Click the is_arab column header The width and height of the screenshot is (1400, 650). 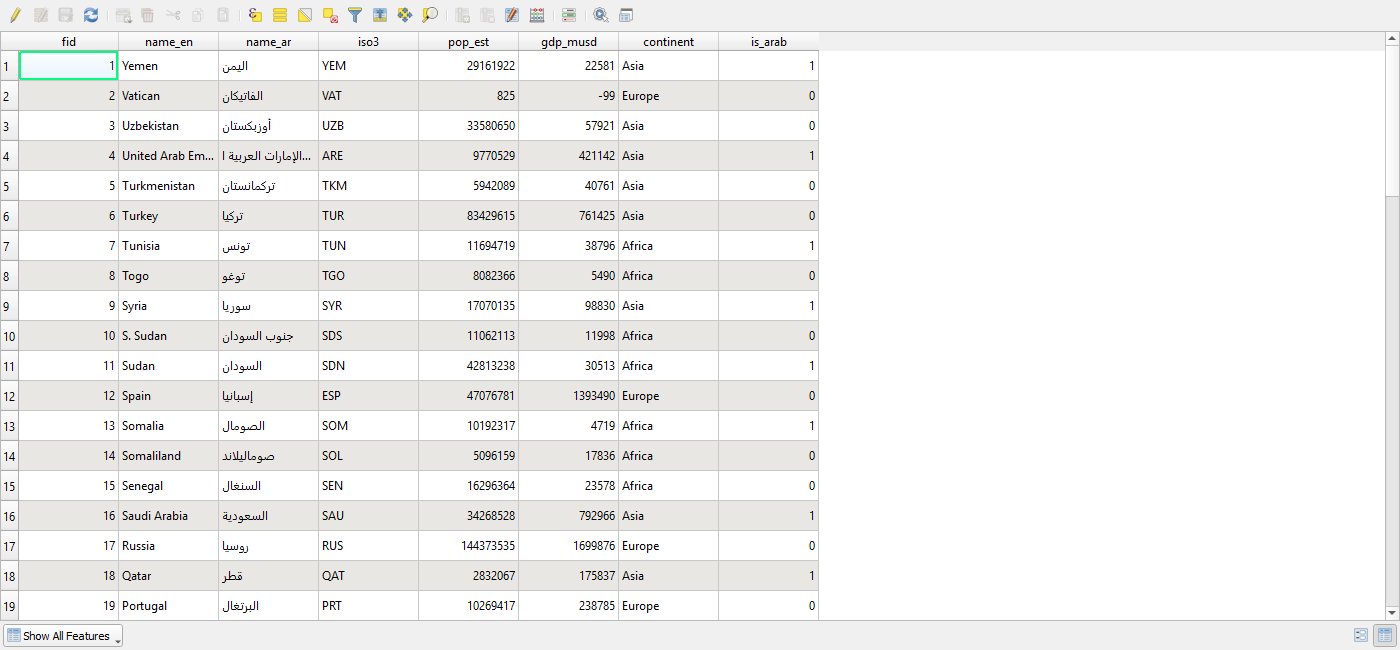coord(768,41)
